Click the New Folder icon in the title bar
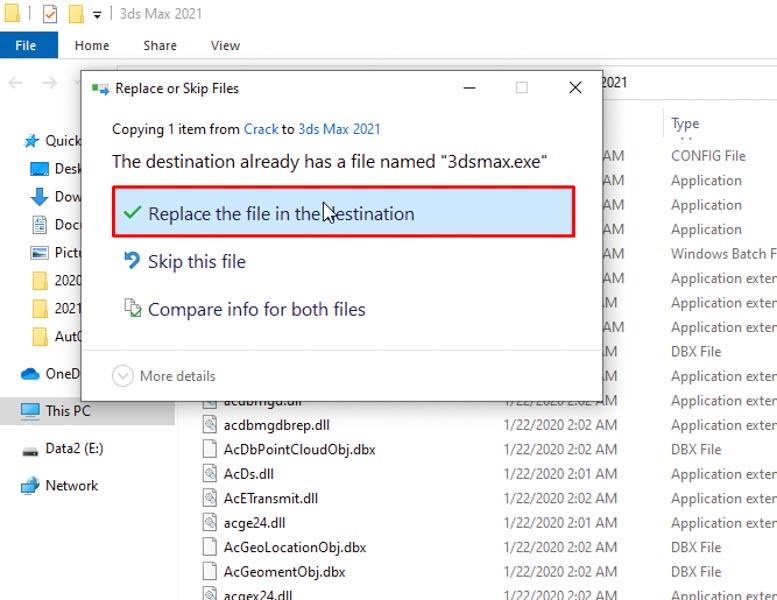This screenshot has height=600, width=777. pos(76,14)
